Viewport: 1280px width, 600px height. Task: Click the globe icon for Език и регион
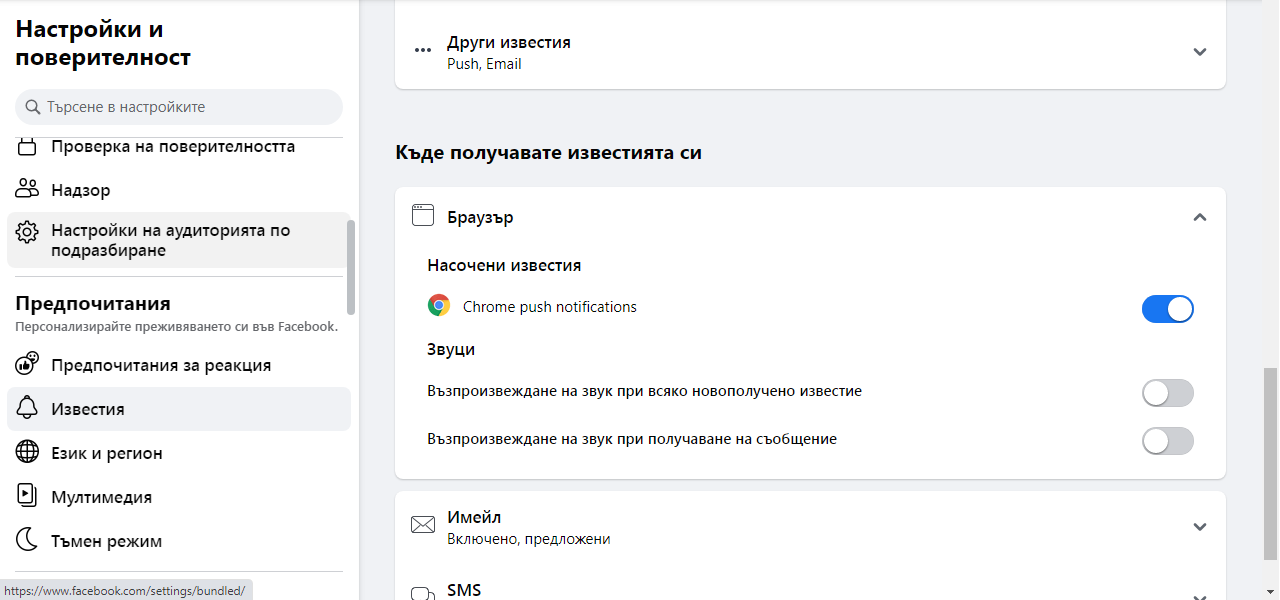(x=27, y=453)
